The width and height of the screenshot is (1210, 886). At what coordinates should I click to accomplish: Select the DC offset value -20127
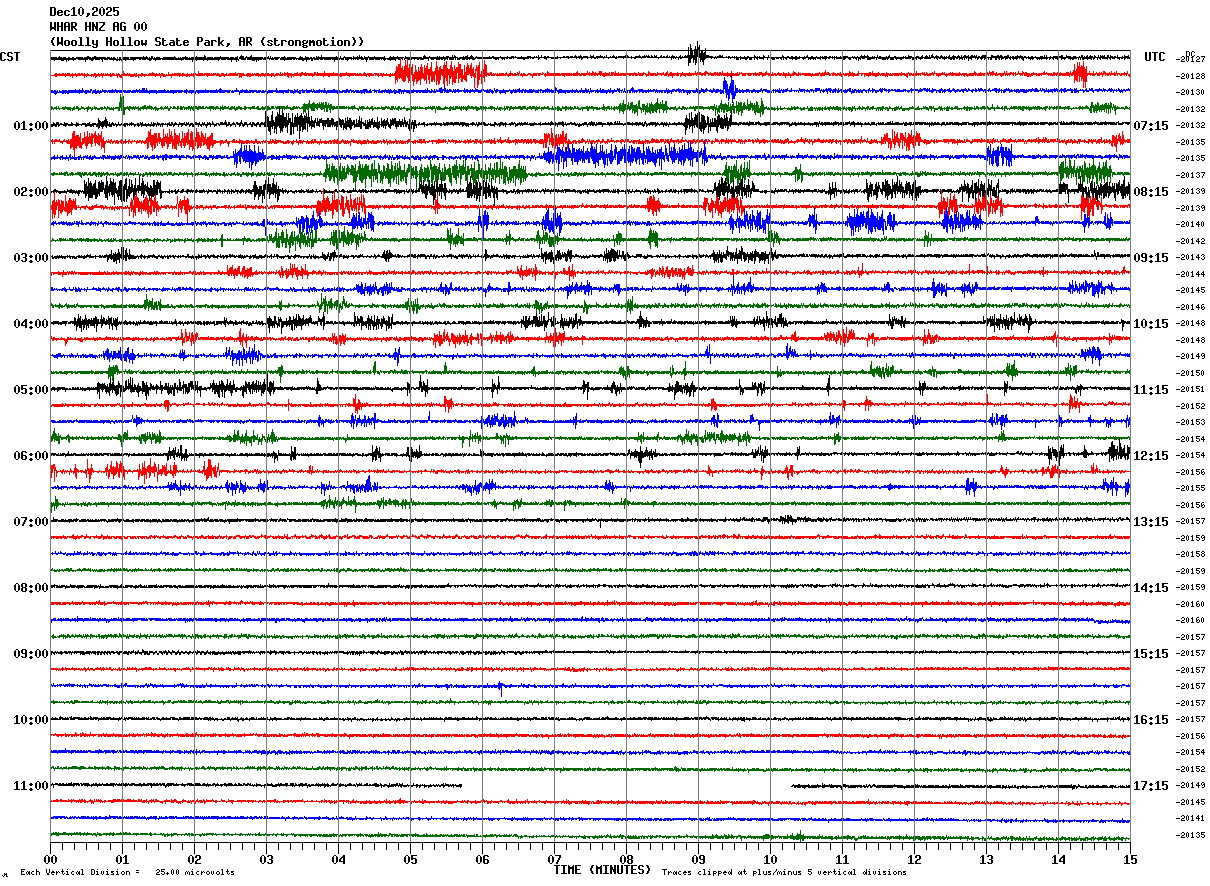1191,60
